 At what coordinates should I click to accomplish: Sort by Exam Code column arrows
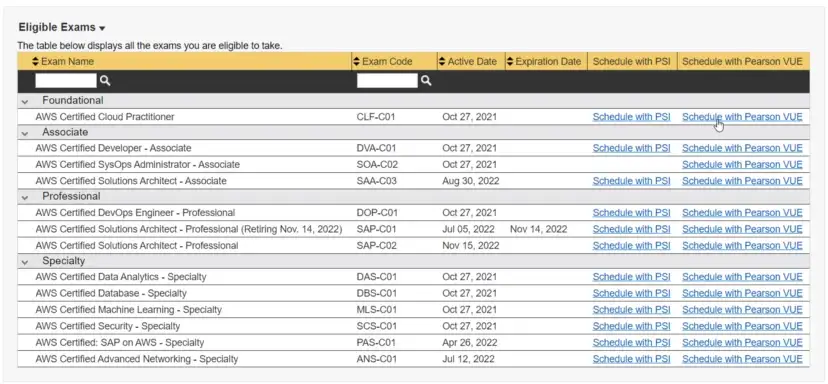(x=356, y=61)
